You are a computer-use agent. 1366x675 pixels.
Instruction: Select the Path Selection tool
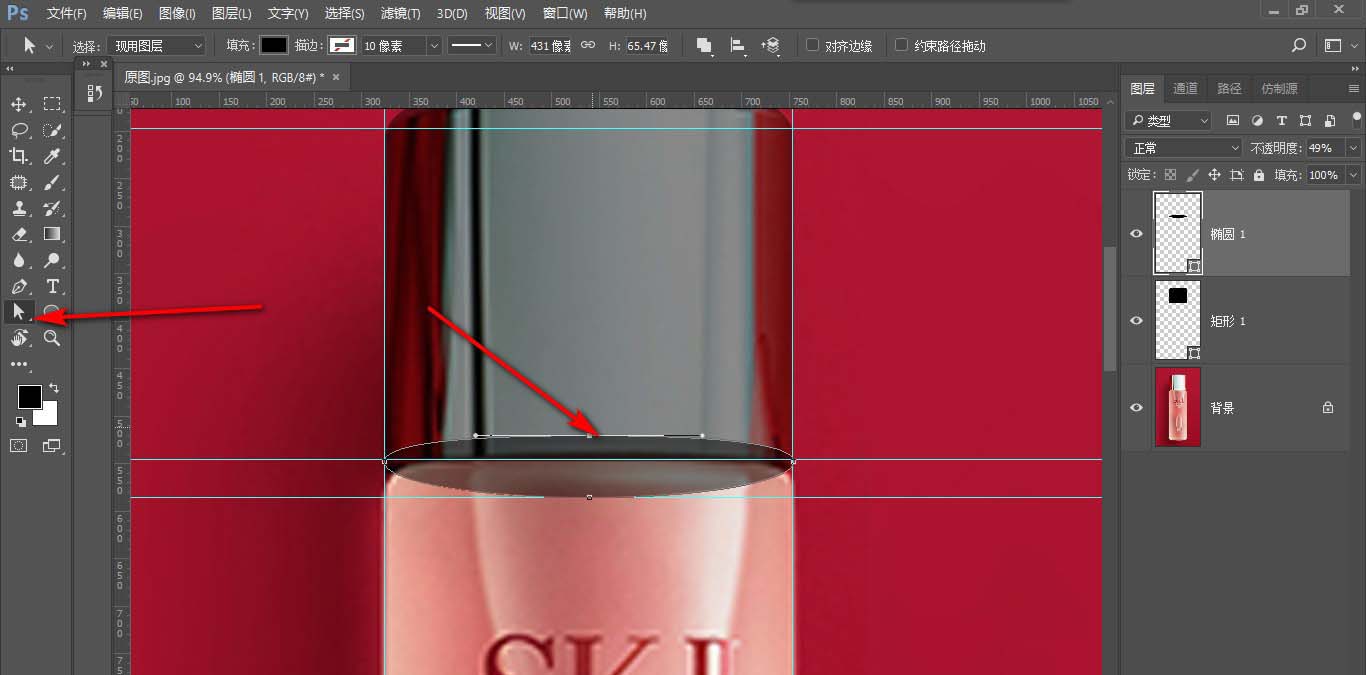[18, 312]
